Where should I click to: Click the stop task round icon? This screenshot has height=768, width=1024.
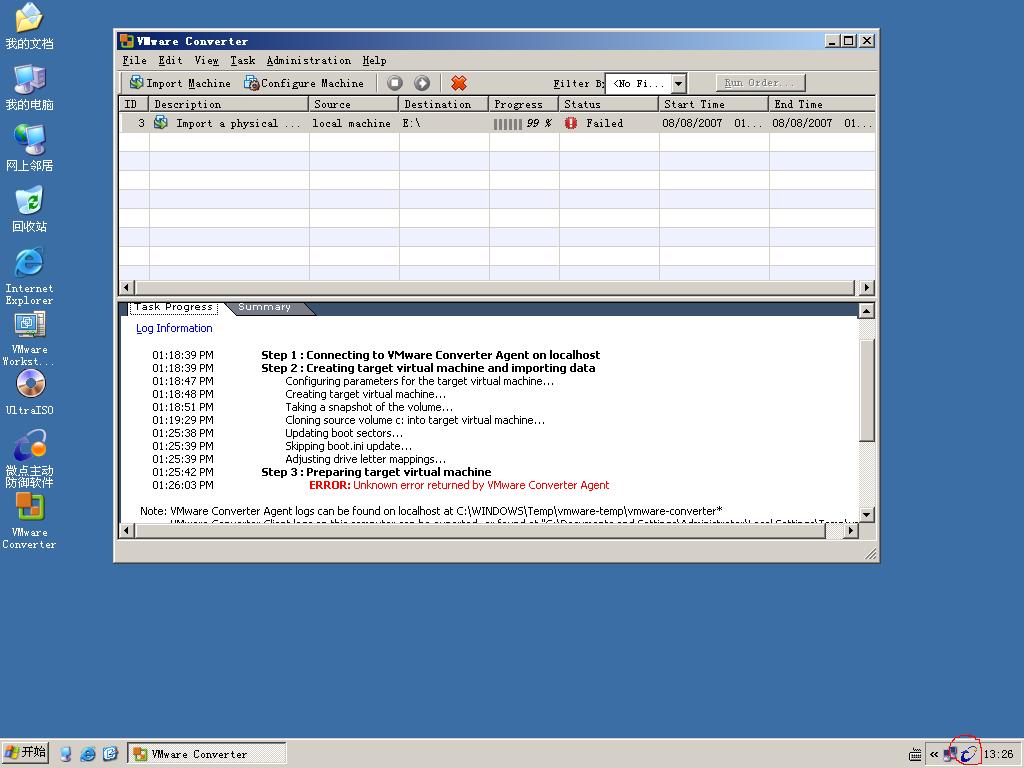(394, 83)
